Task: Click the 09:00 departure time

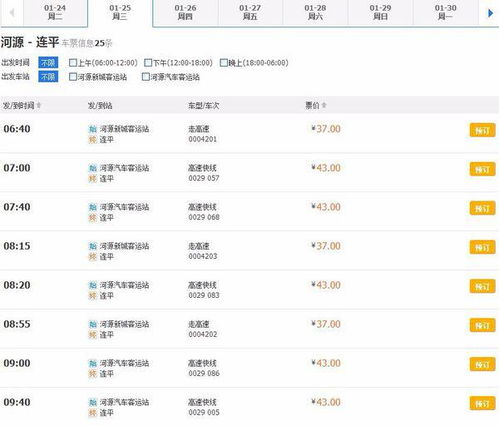Action: point(17,363)
